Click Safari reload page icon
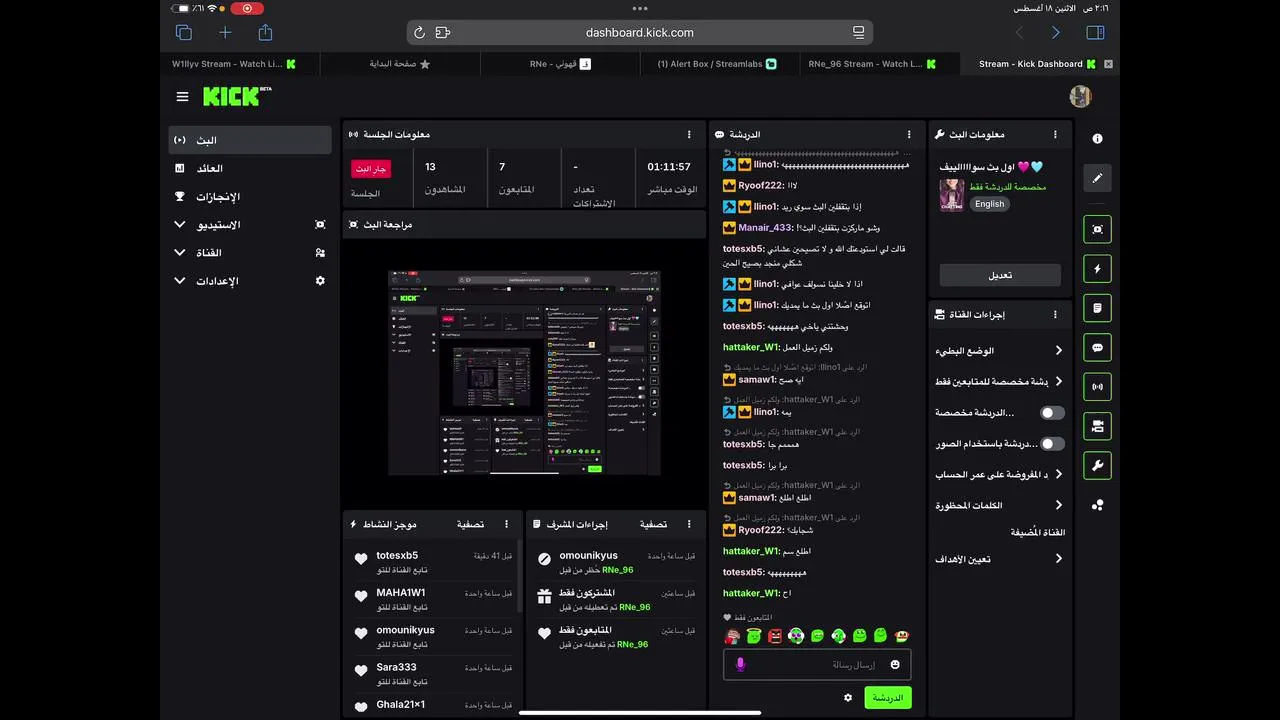Image resolution: width=1280 pixels, height=720 pixels. (x=419, y=33)
